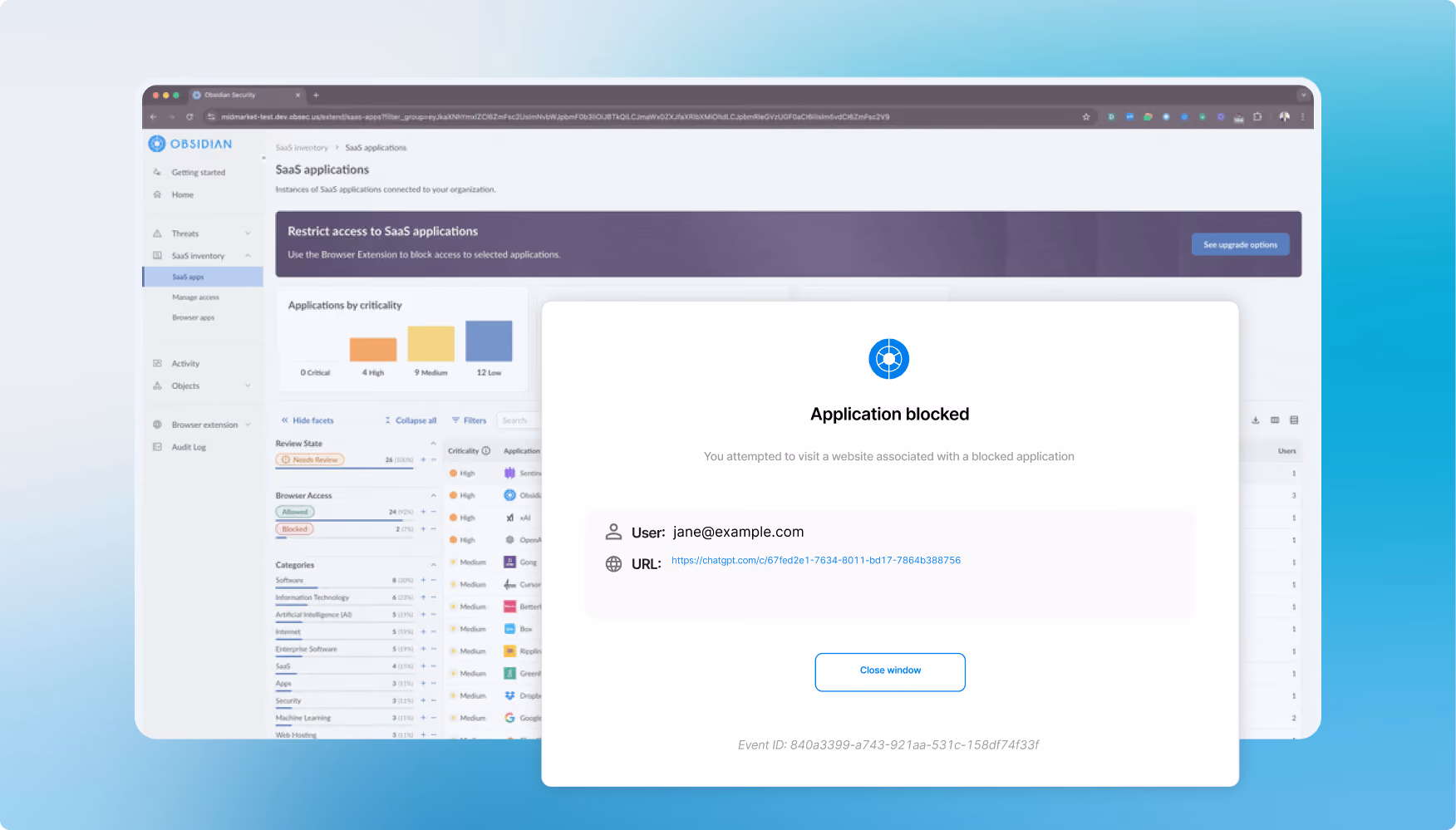Open Activity in the sidebar
Screen dimensions: 1456x830
click(185, 364)
